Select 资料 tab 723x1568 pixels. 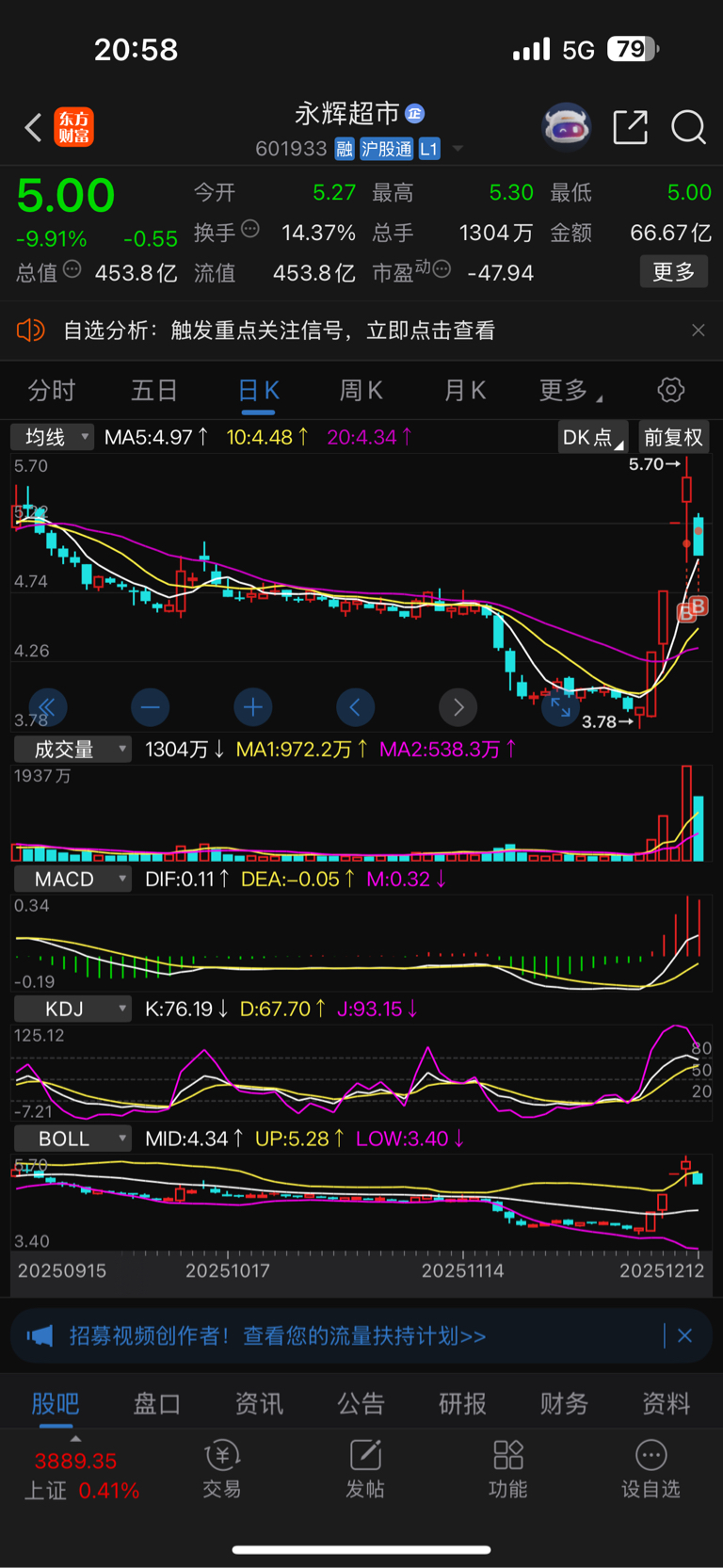pyautogui.click(x=666, y=1404)
